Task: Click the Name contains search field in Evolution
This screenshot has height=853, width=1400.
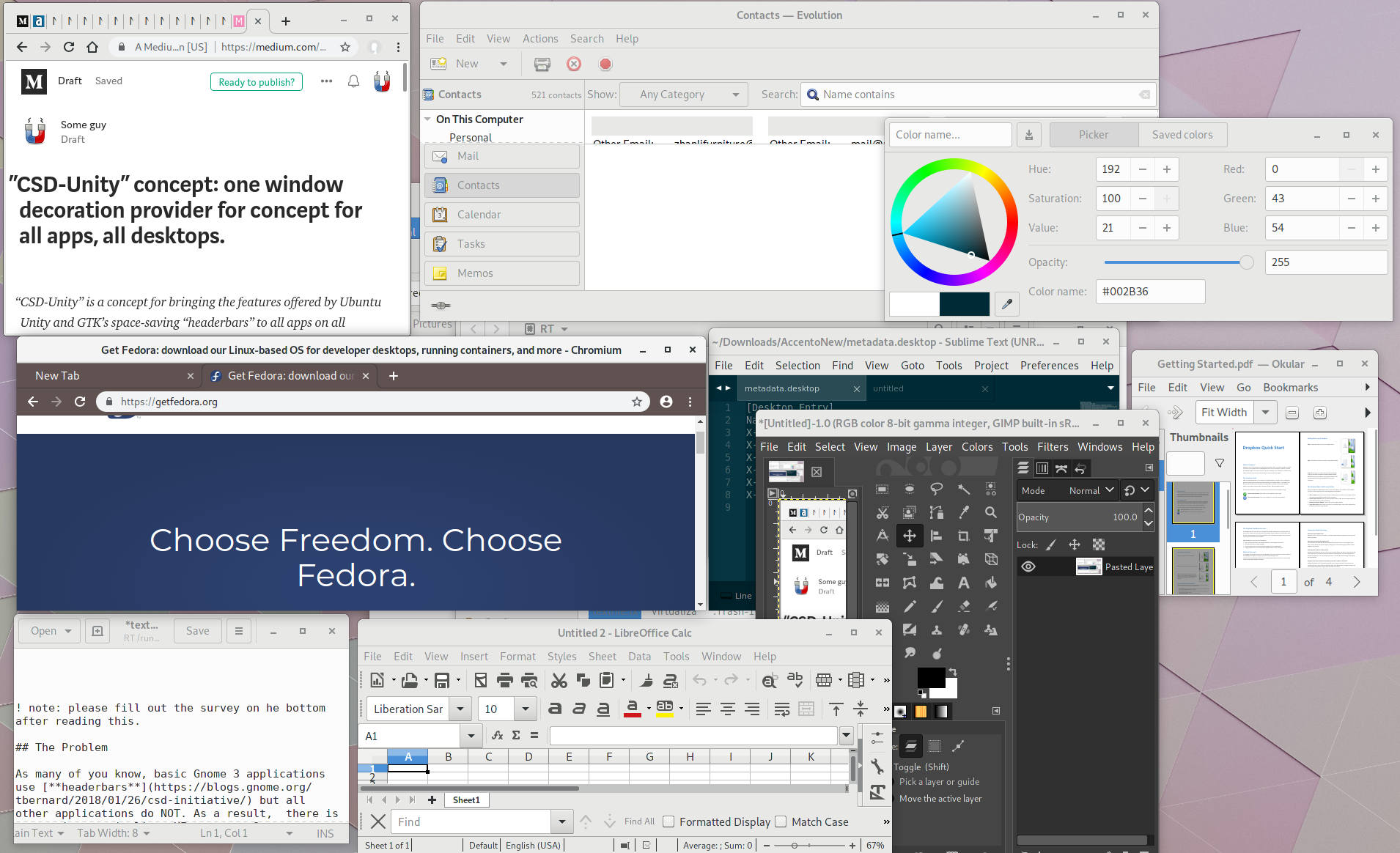Action: point(978,95)
